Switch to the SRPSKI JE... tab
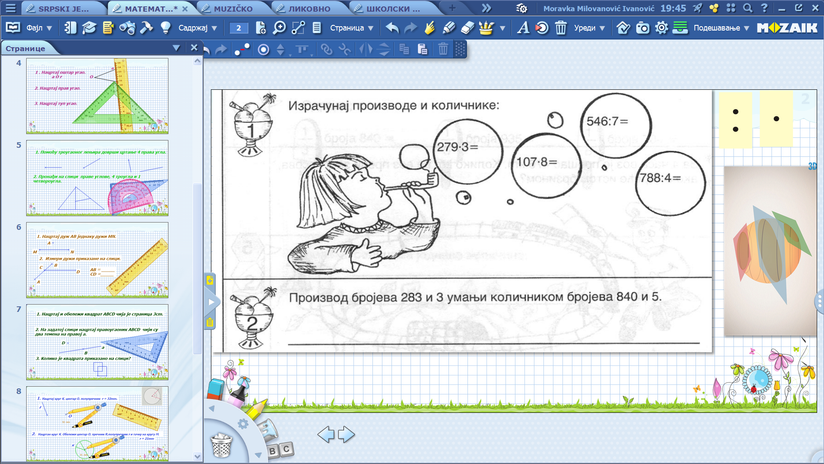 [x=64, y=9]
